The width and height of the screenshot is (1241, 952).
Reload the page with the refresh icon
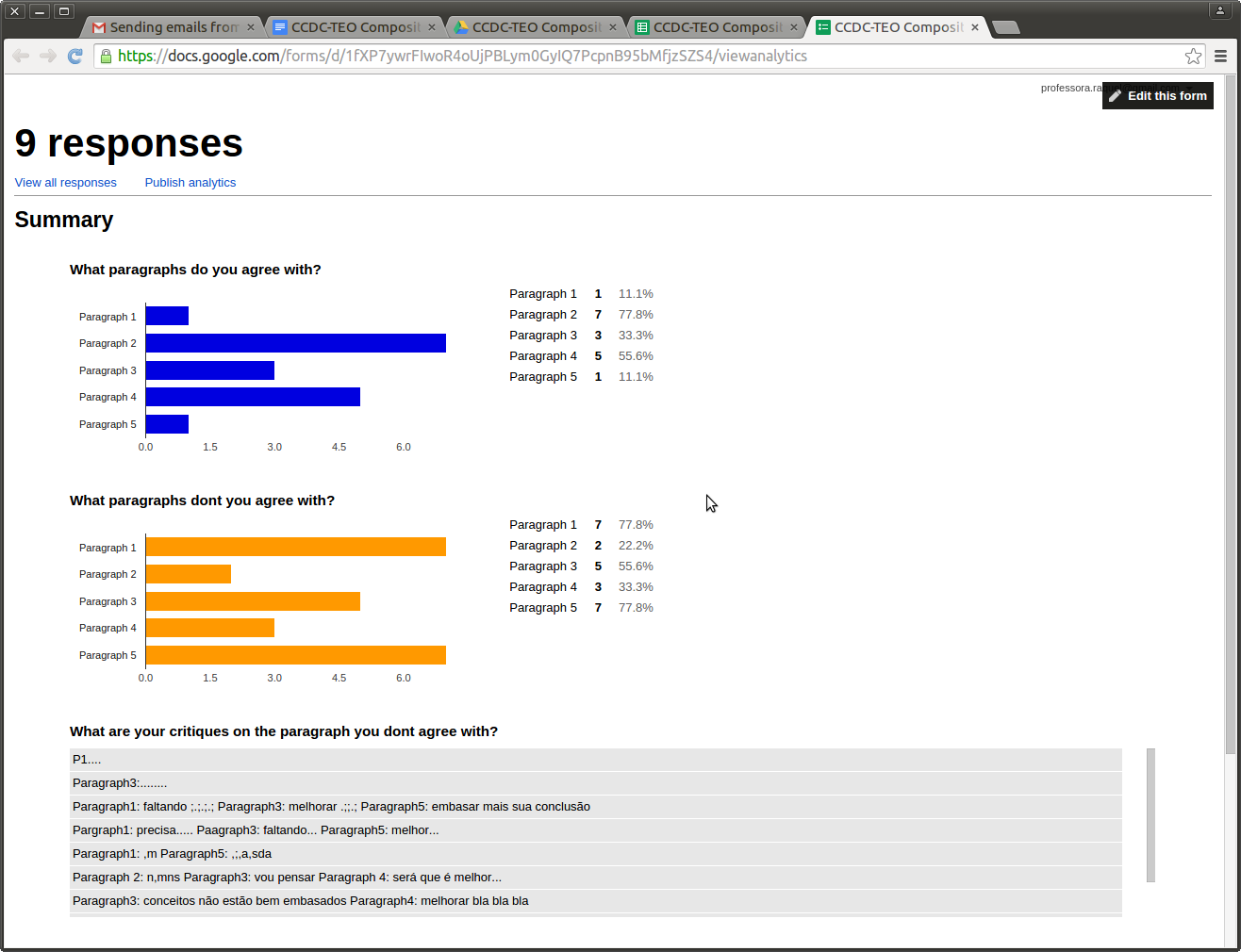click(75, 57)
